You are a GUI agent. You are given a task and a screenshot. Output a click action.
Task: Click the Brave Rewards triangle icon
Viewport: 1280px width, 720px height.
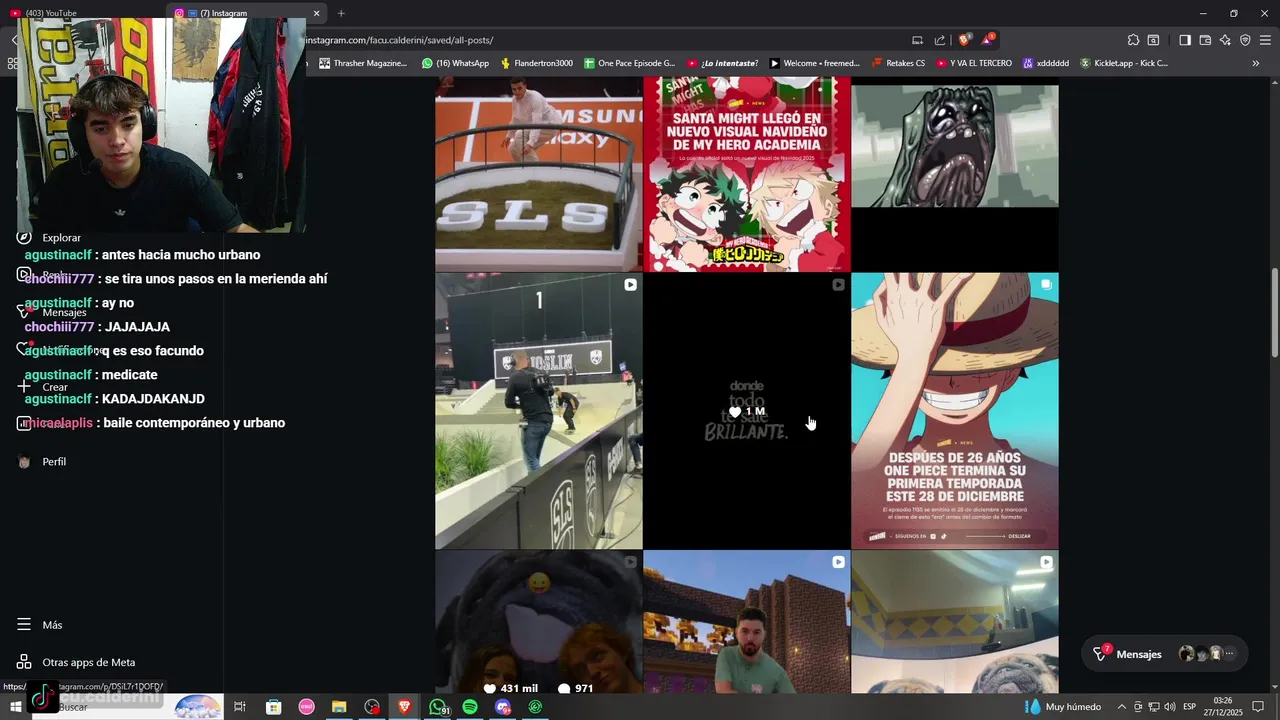click(988, 40)
